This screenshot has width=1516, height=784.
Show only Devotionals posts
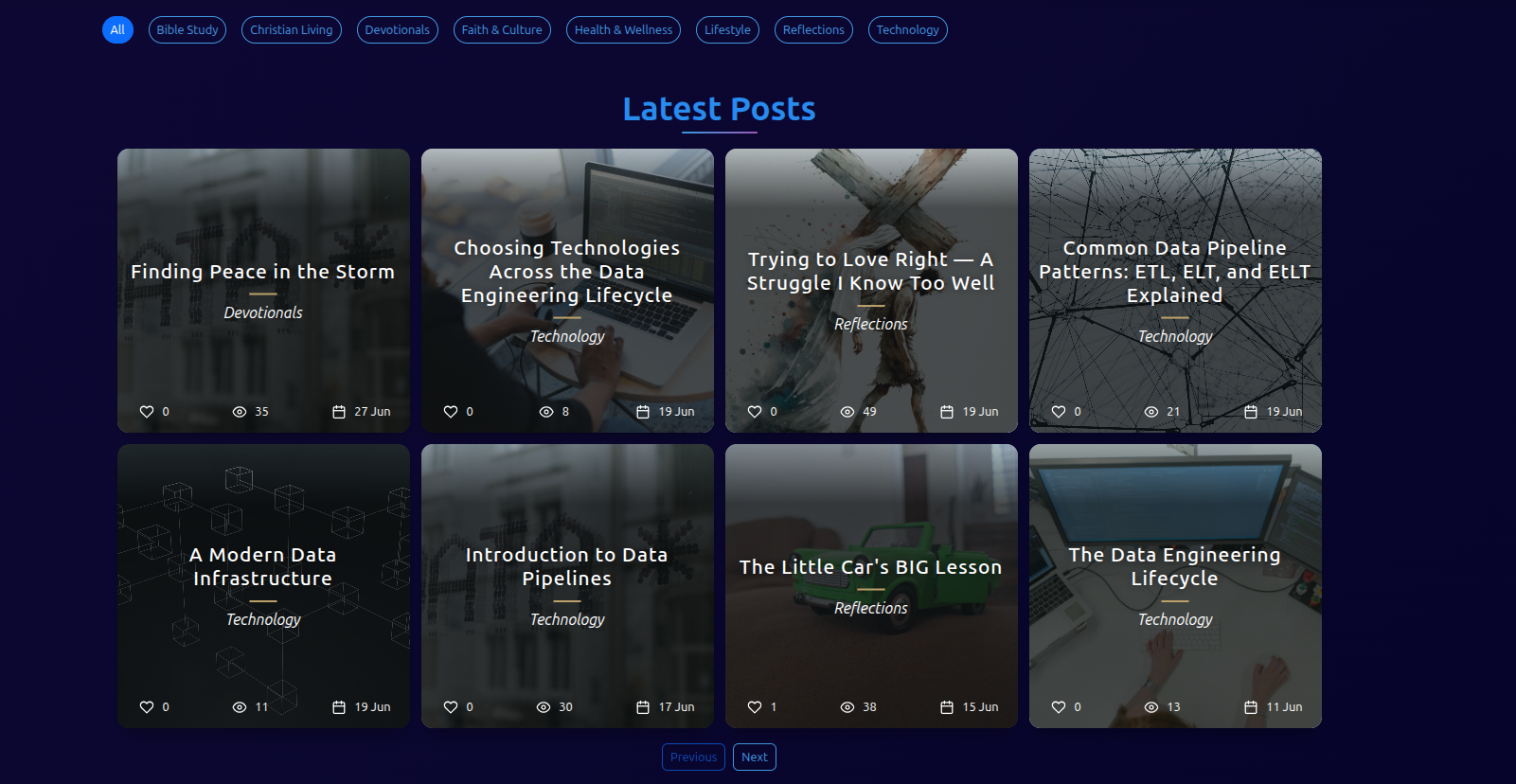(398, 30)
